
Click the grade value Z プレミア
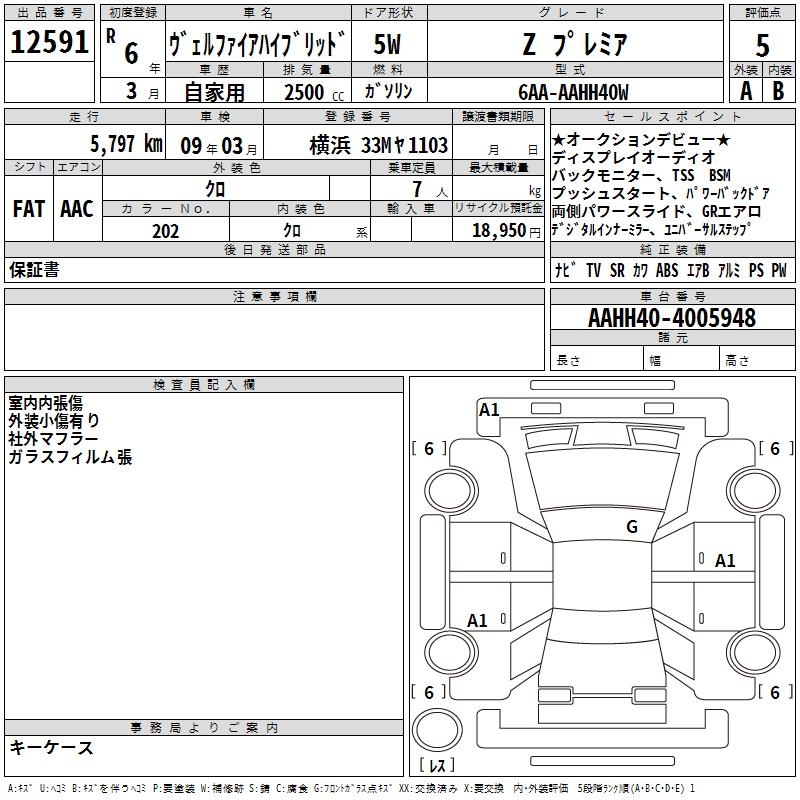pyautogui.click(x=575, y=43)
